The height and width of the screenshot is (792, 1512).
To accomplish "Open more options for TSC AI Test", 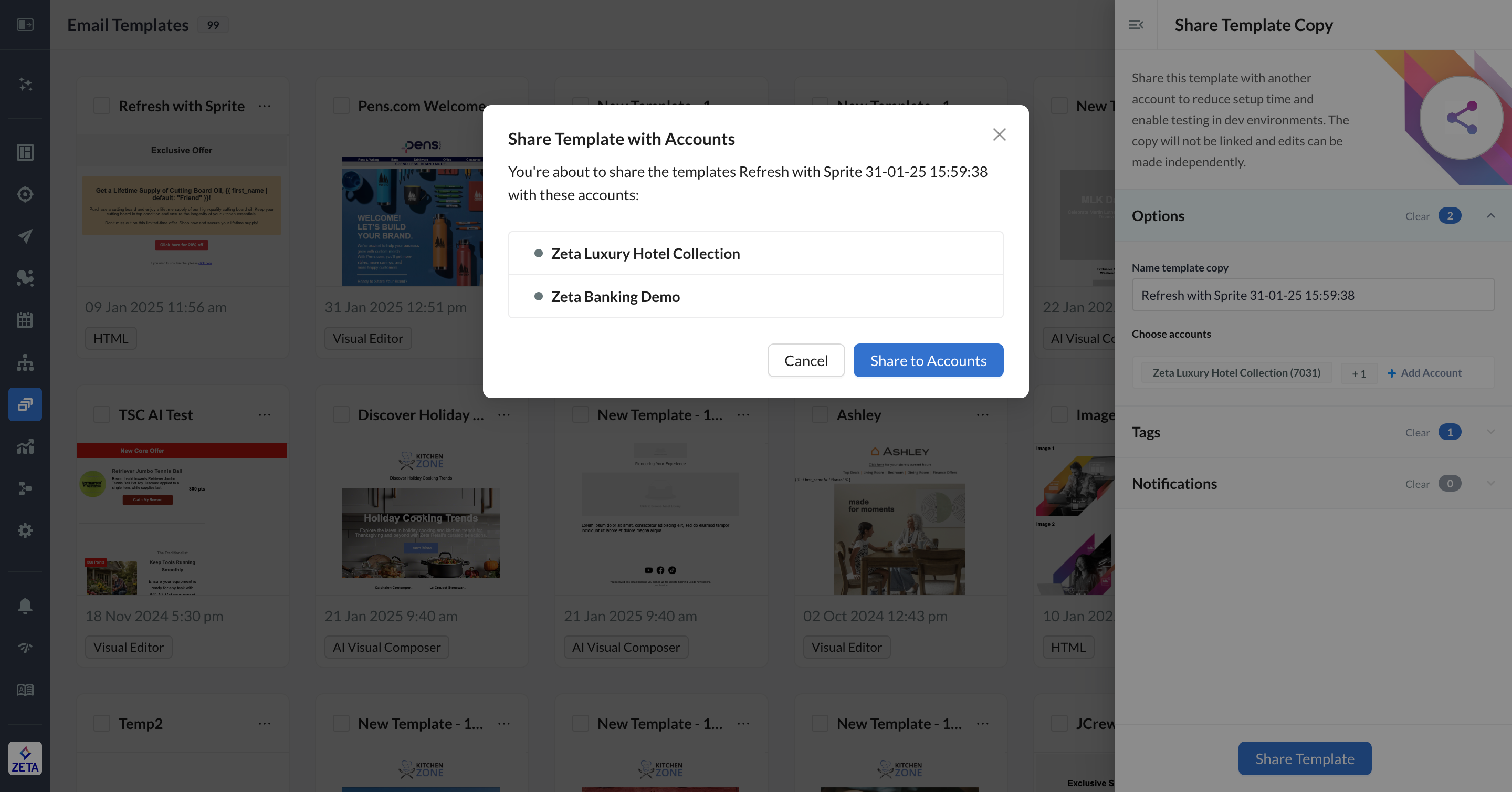I will (265, 415).
